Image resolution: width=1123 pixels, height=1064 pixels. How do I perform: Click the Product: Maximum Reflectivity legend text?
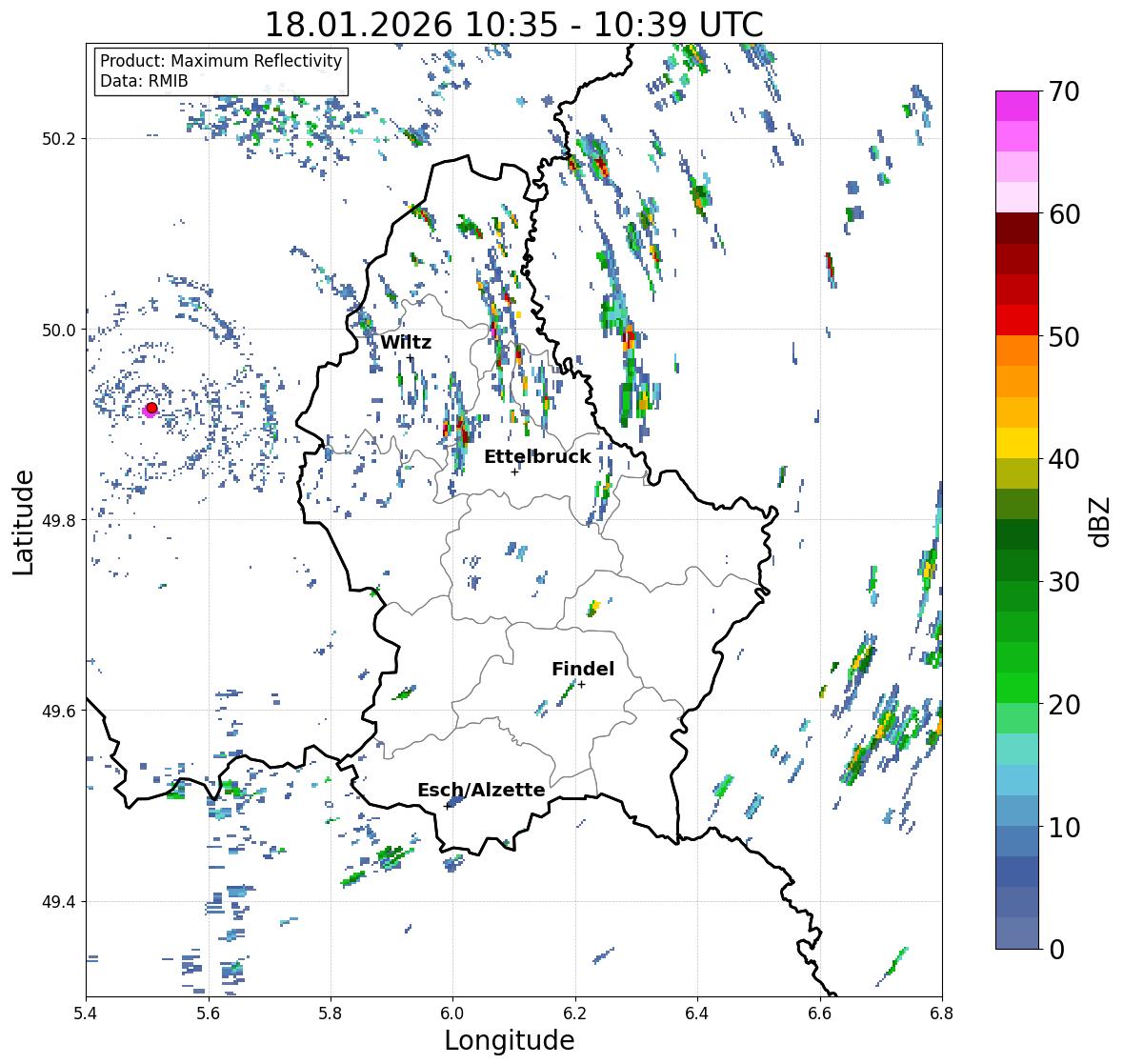coord(221,61)
